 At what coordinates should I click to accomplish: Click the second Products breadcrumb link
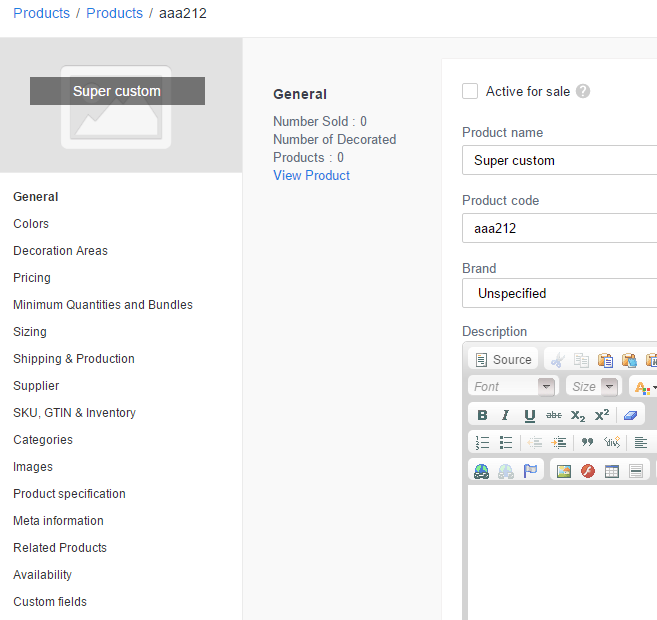pos(114,13)
